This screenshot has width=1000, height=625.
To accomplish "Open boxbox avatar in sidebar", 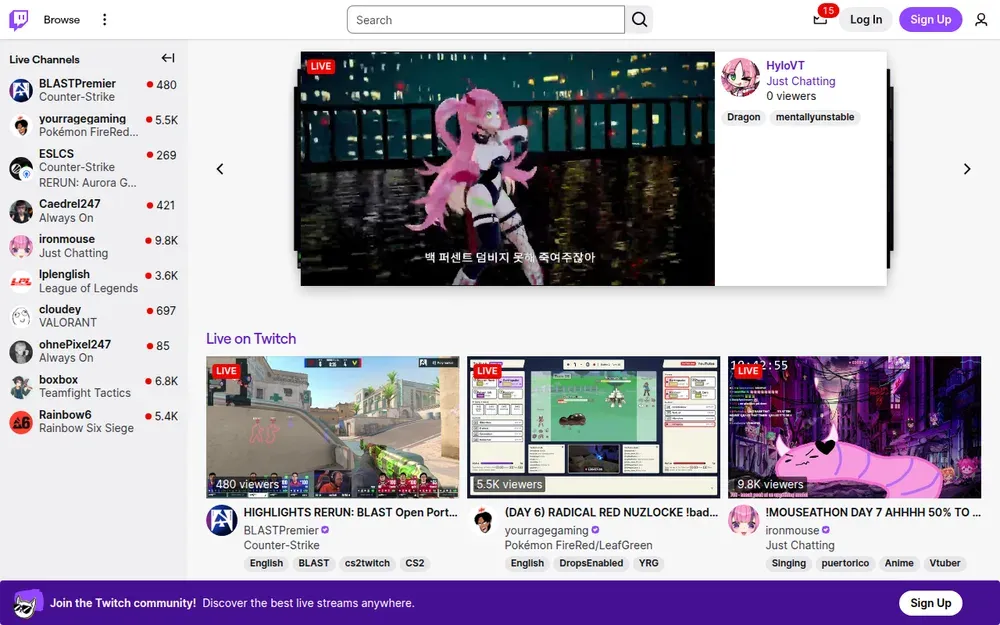I will pos(21,386).
